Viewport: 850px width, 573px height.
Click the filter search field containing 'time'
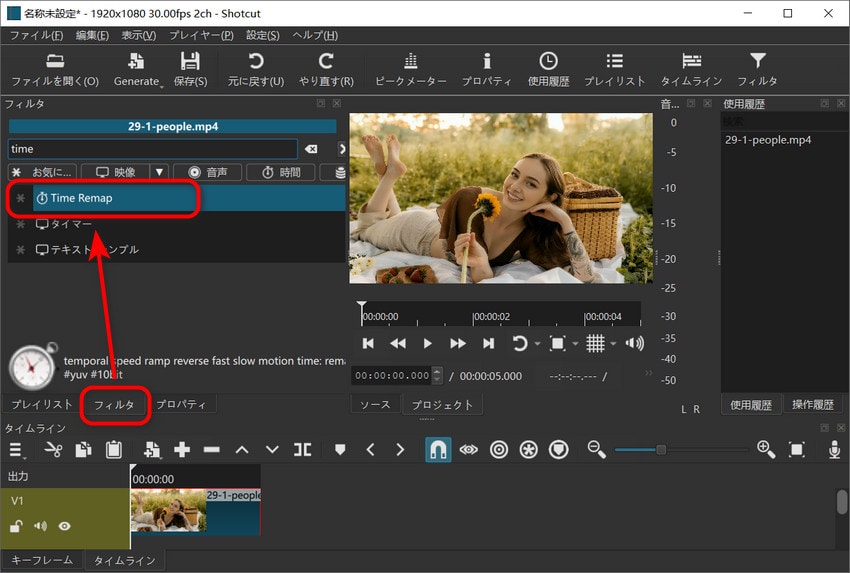click(152, 149)
